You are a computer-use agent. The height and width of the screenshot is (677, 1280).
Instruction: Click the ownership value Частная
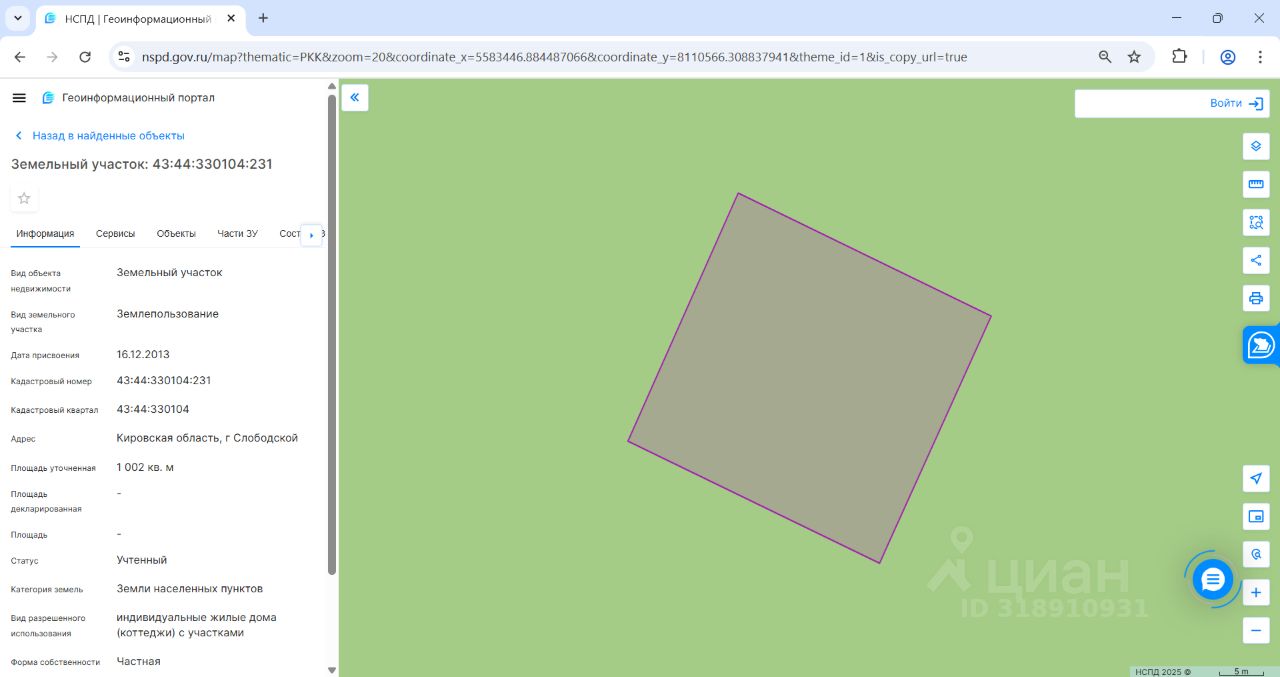coord(138,661)
